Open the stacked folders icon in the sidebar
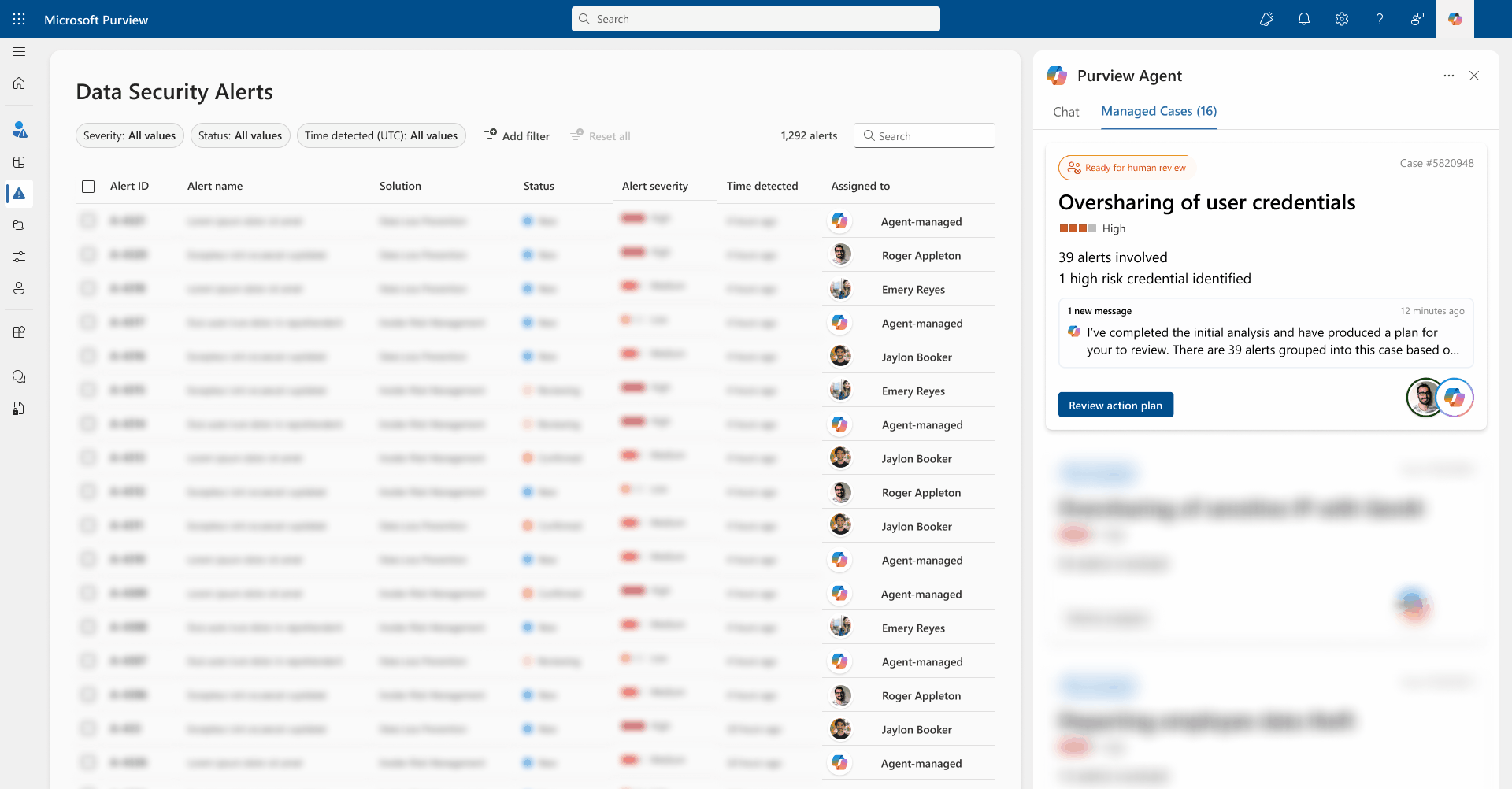The height and width of the screenshot is (789, 1512). (x=19, y=225)
